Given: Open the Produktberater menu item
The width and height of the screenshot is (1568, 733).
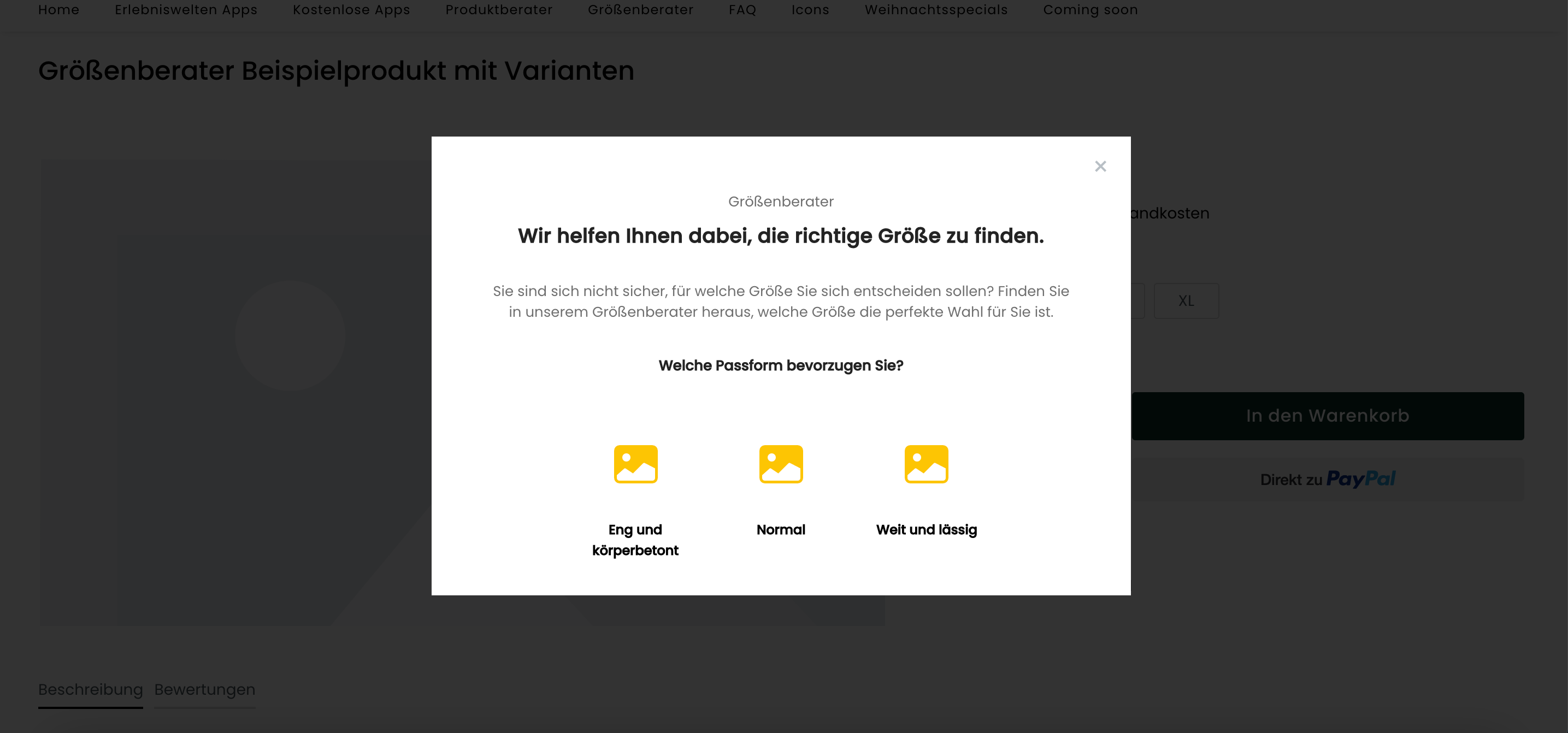Looking at the screenshot, I should pyautogui.click(x=499, y=10).
